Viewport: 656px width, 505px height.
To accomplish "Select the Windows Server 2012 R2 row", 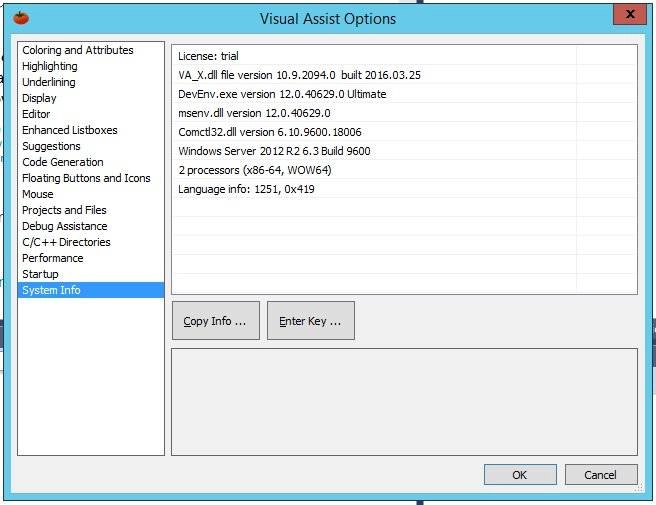I will [404, 151].
